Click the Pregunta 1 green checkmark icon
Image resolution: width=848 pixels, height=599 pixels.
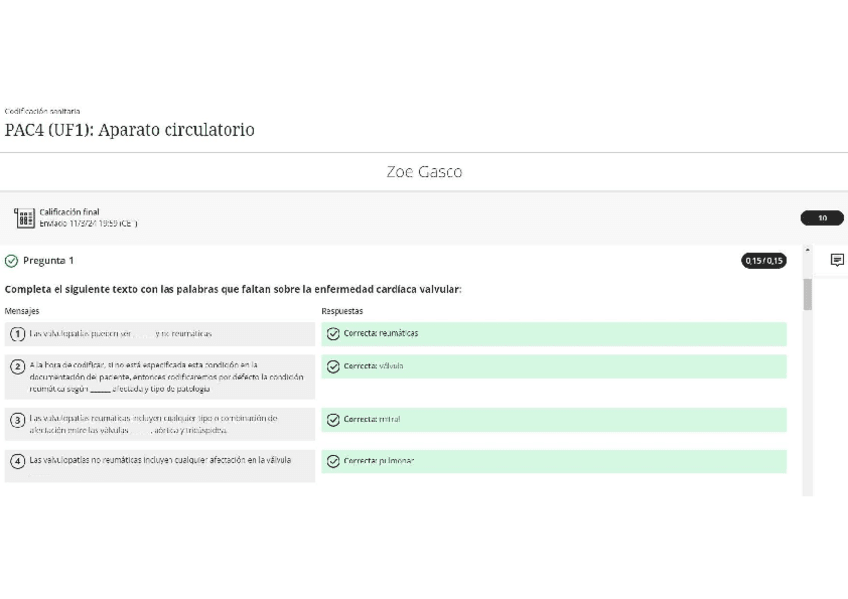click(x=11, y=261)
